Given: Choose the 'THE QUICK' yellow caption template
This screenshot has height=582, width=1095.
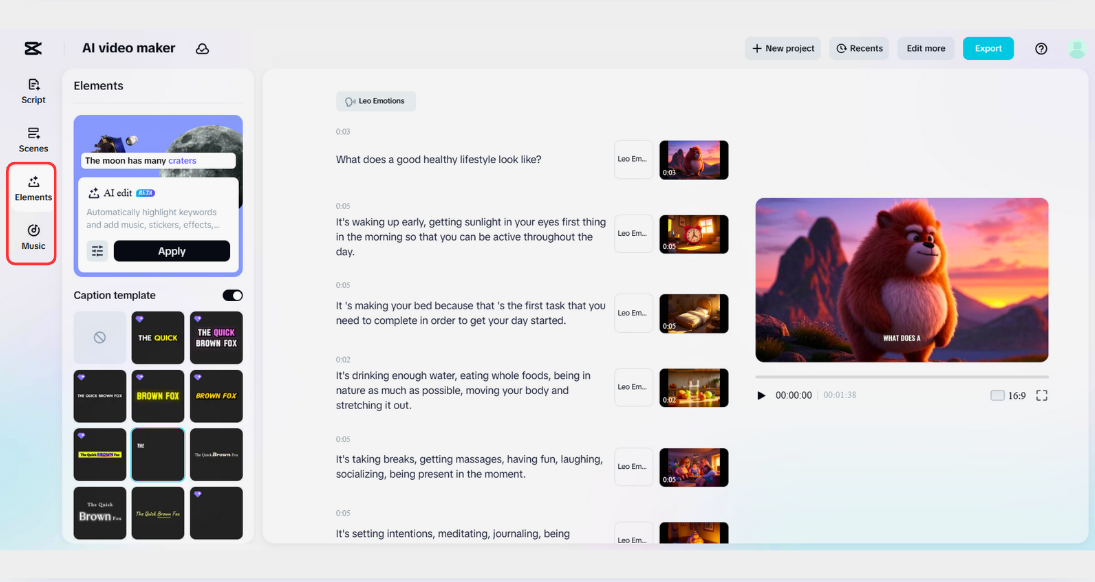Looking at the screenshot, I should (x=158, y=337).
